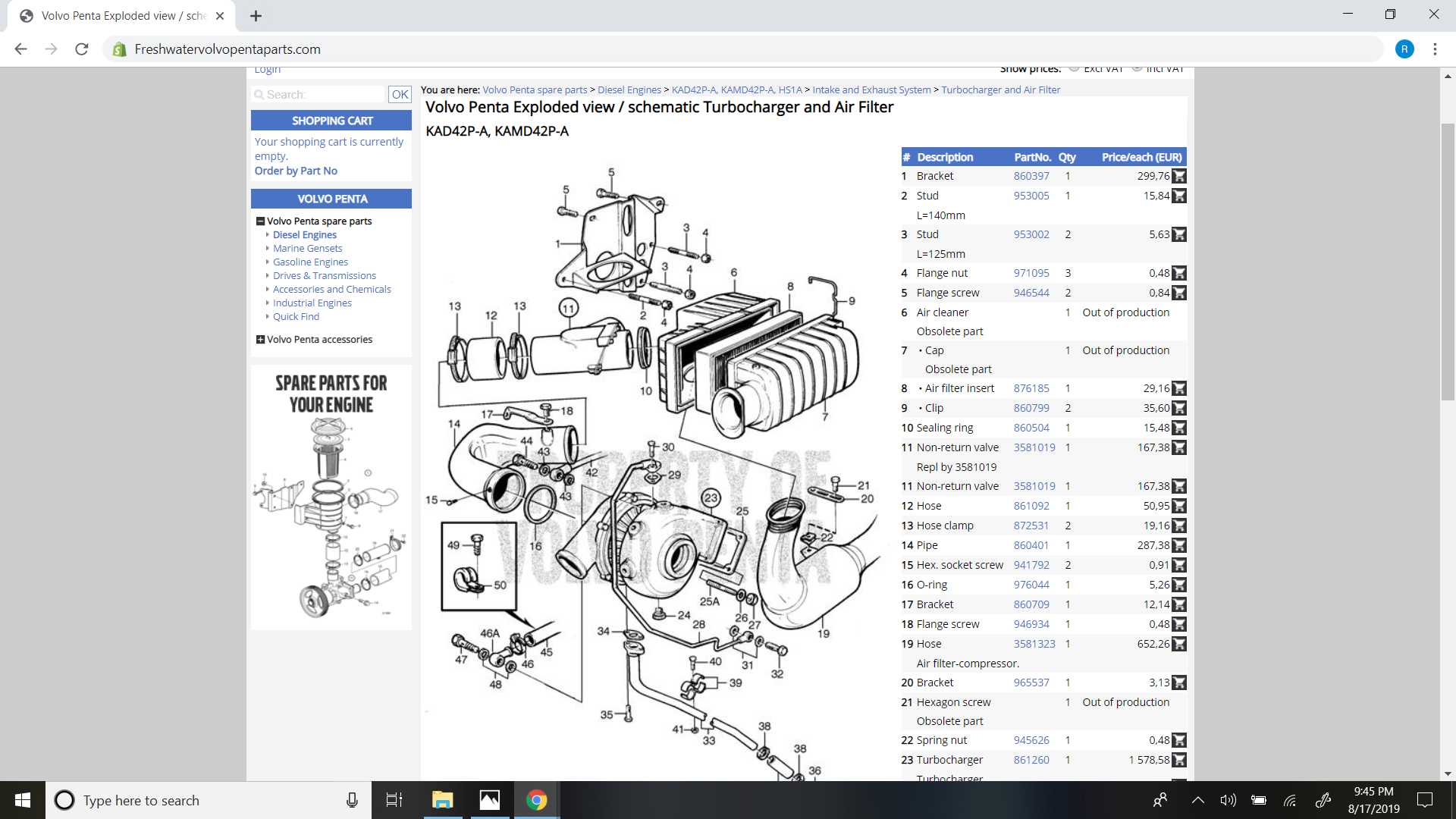Go back using browser back arrow
Screen dimensions: 1456x819
[21, 49]
